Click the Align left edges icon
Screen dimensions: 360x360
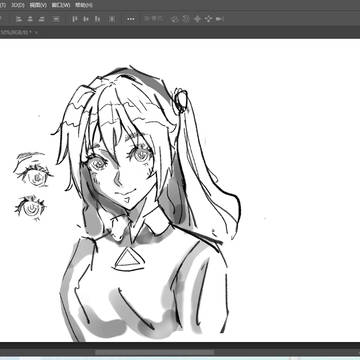pos(19,19)
